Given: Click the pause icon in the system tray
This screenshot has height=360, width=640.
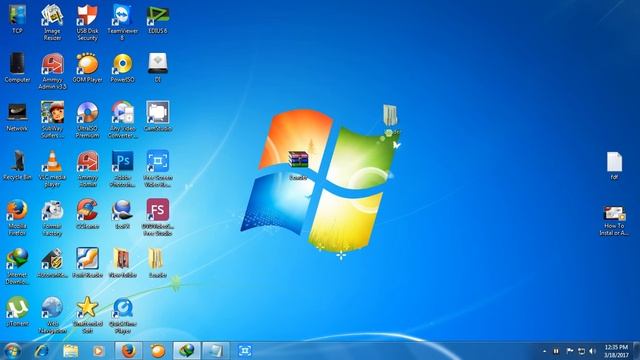Looking at the screenshot, I should (x=556, y=351).
